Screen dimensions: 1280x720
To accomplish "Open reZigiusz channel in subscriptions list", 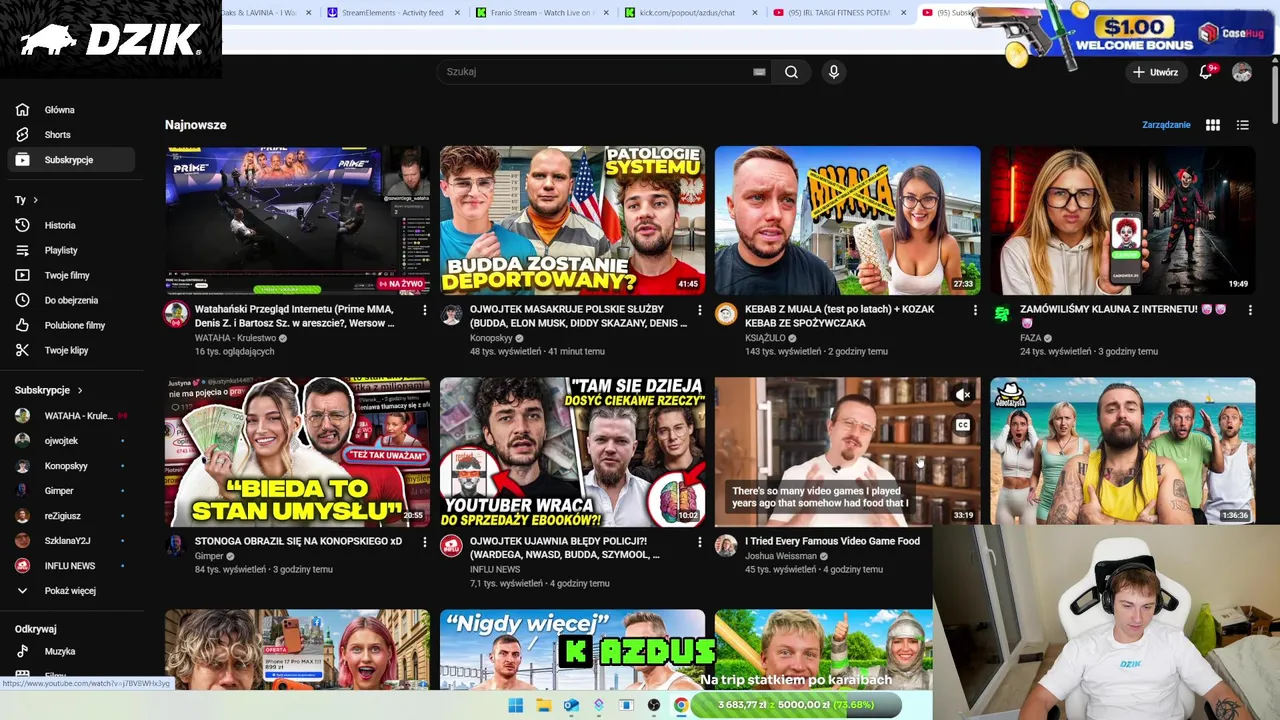I will pos(70,516).
